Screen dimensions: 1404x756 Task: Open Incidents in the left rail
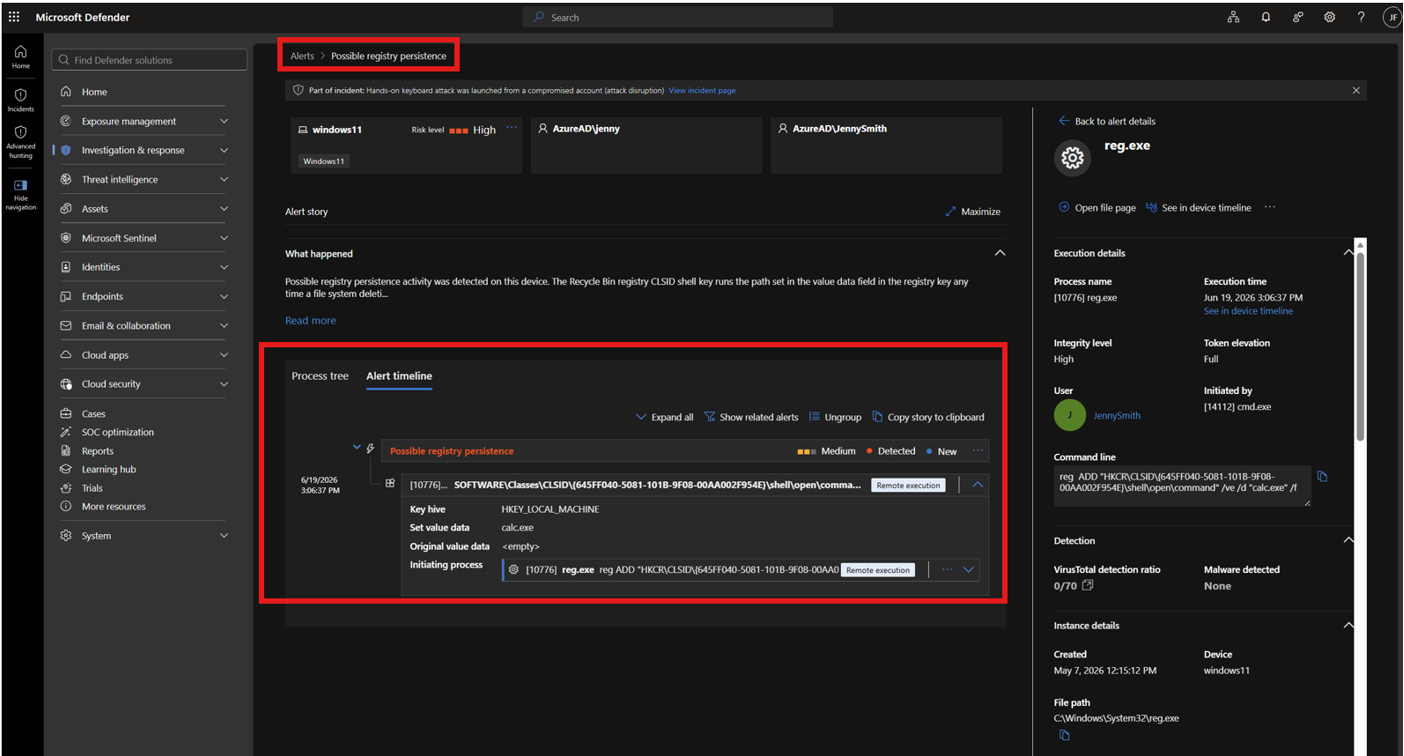[21, 100]
